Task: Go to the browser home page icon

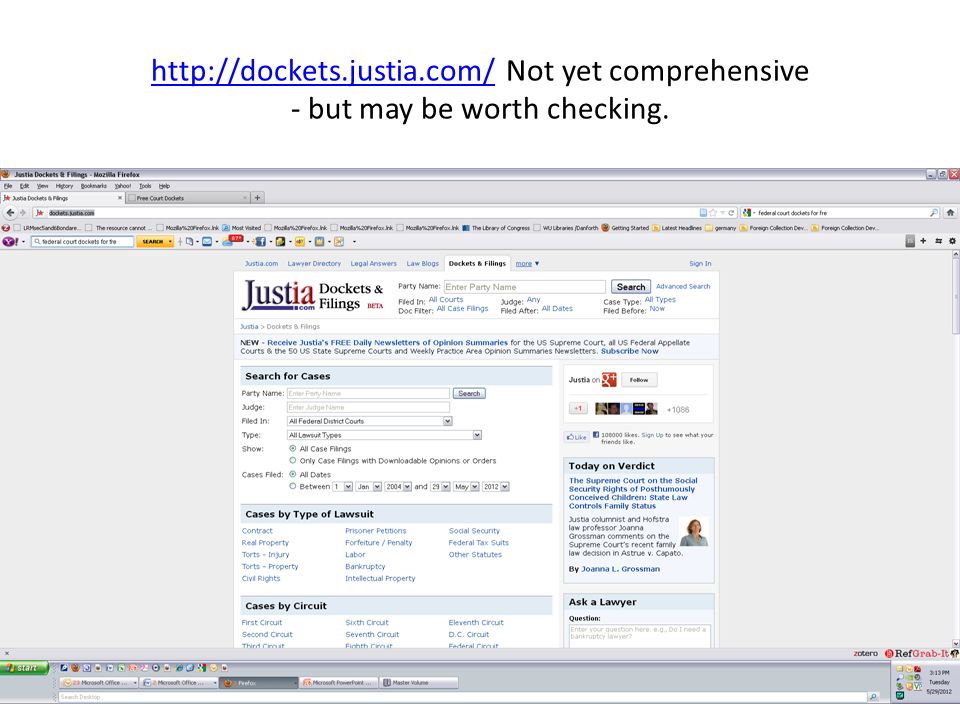Action: 950,212
